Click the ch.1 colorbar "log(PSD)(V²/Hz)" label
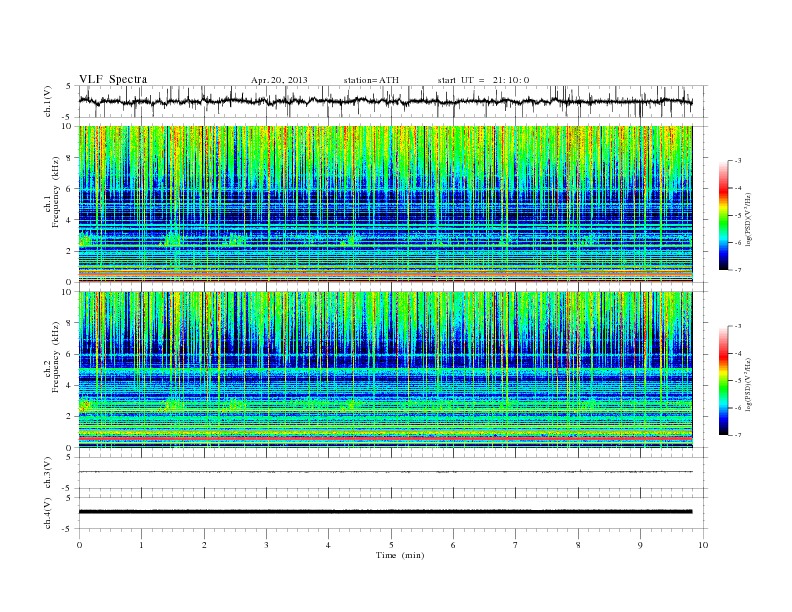The height and width of the screenshot is (612, 792). click(x=750, y=220)
